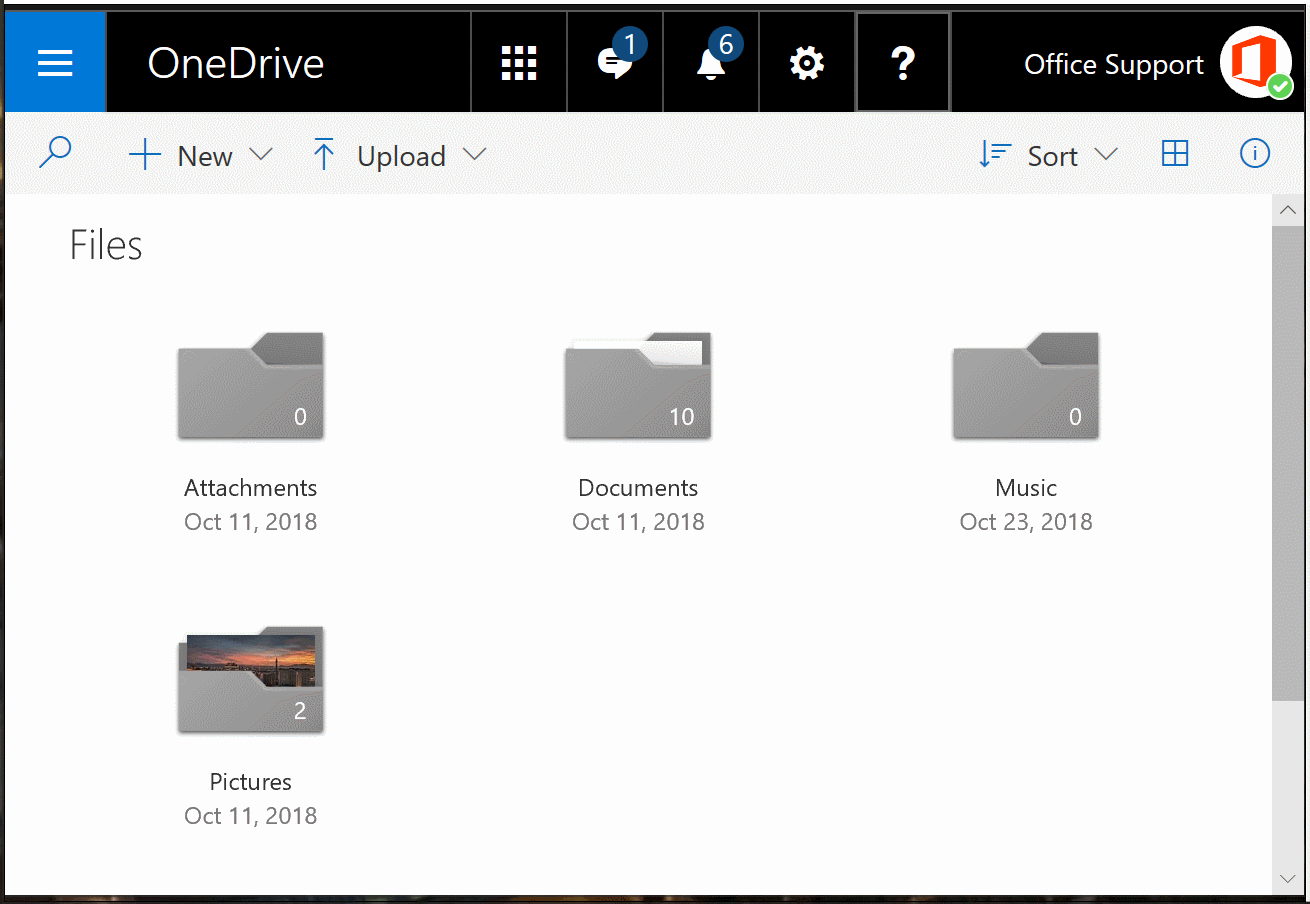Switch the file view layout toggle

[1175, 153]
